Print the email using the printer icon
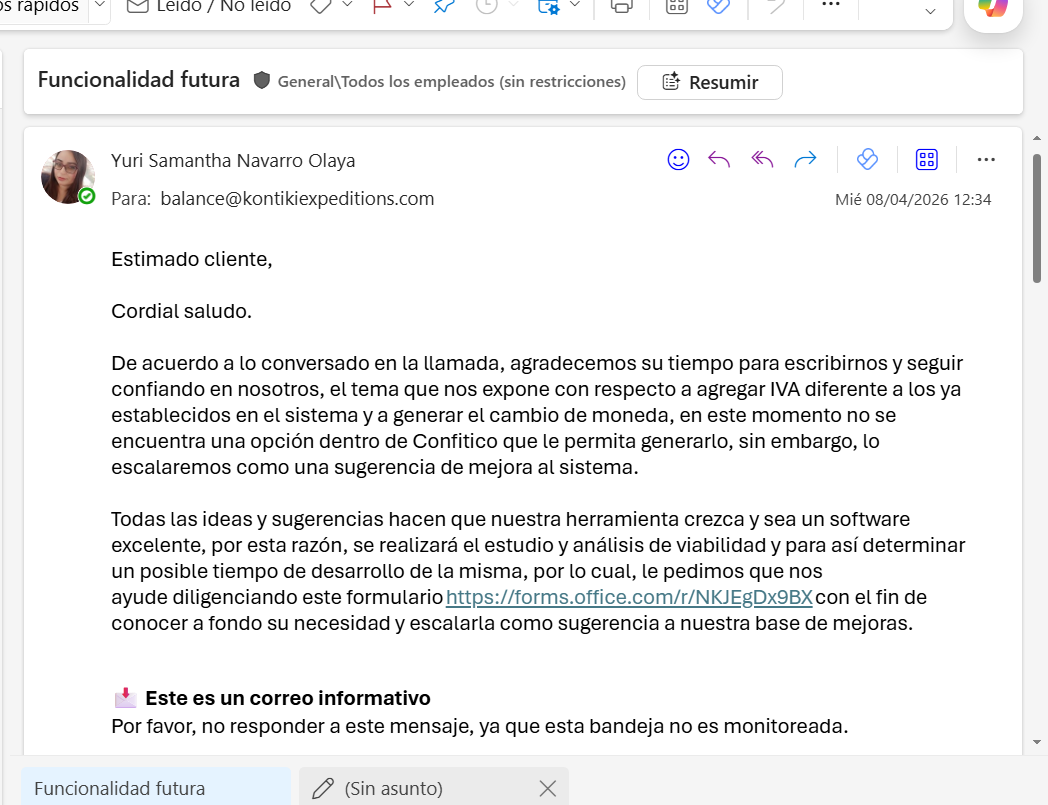1048x805 pixels. tap(621, 6)
